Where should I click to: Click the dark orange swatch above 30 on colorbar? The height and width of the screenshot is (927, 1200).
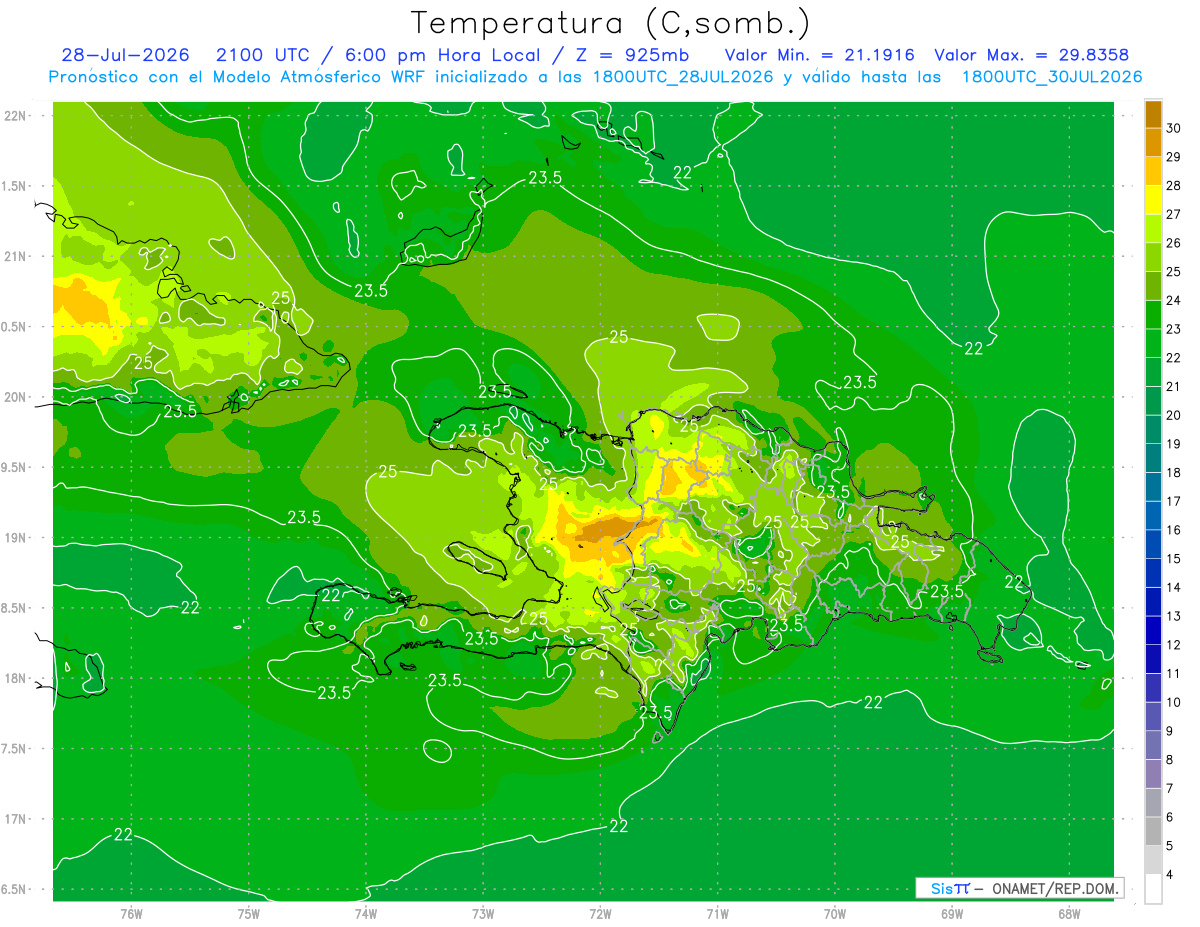coord(1153,115)
